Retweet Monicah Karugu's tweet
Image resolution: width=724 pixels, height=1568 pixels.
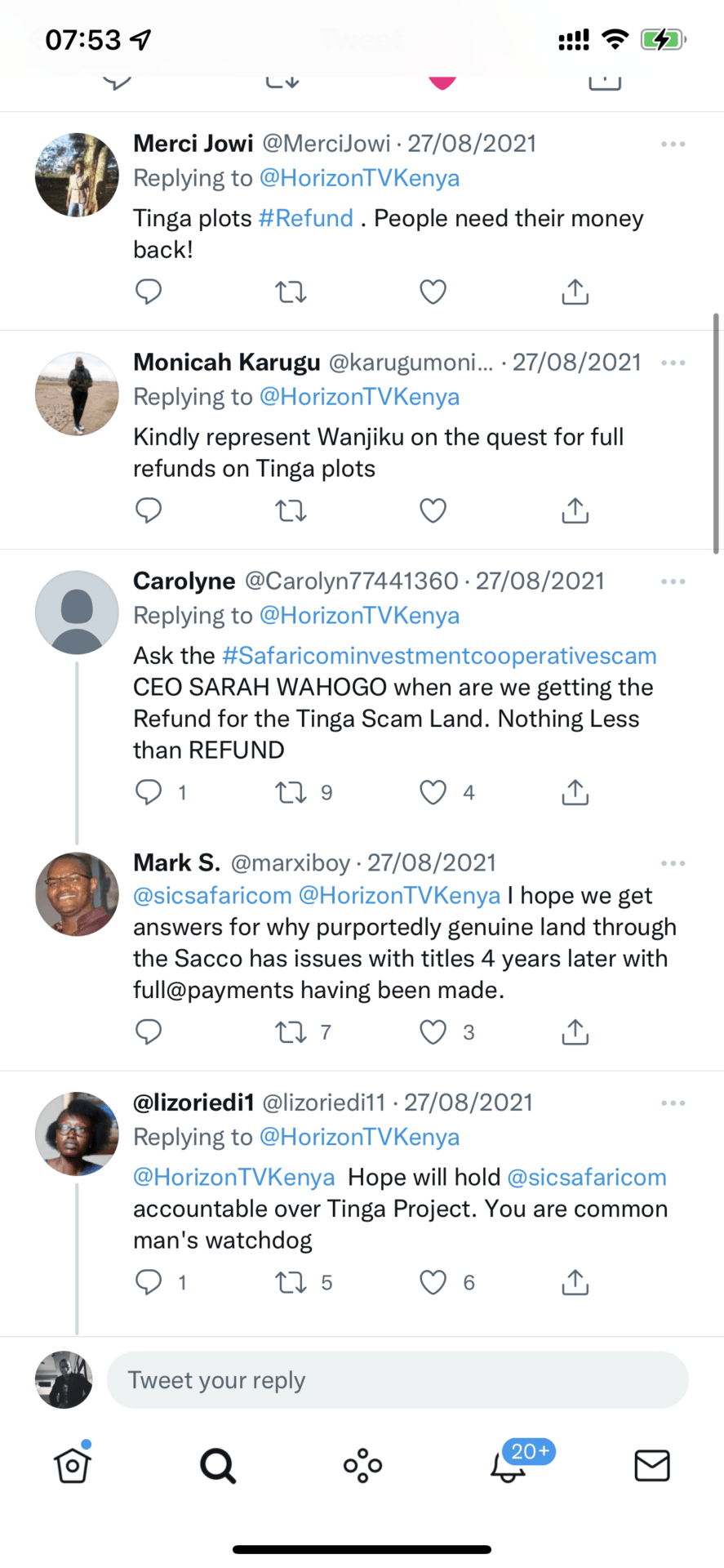point(291,510)
